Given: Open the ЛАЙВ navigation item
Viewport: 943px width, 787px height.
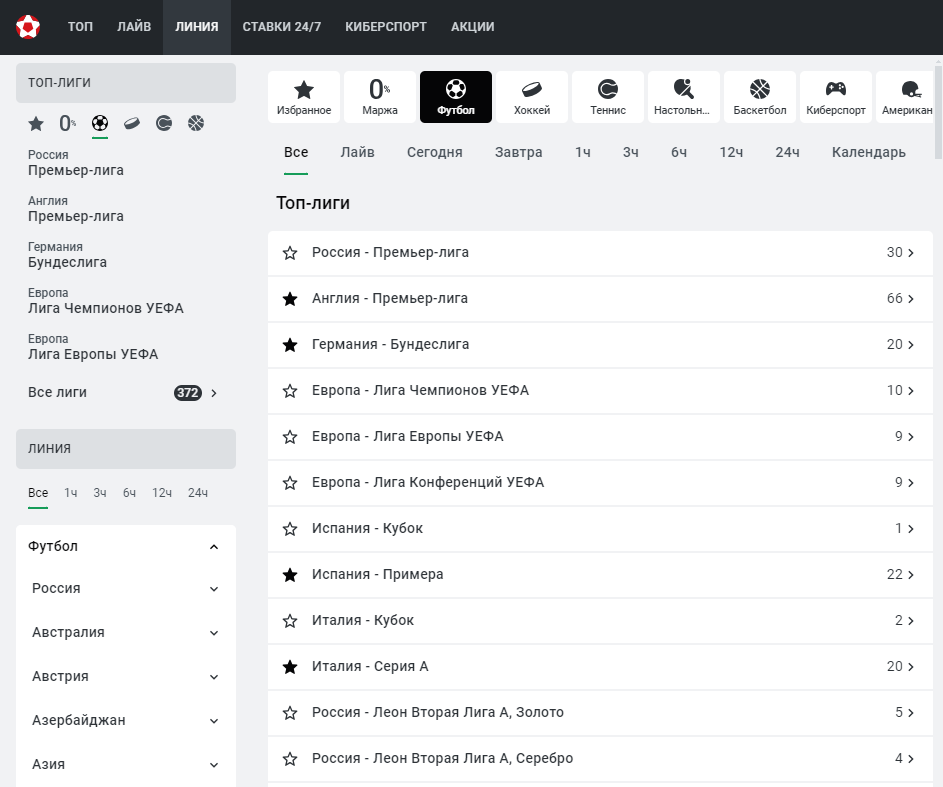Looking at the screenshot, I should (x=134, y=27).
